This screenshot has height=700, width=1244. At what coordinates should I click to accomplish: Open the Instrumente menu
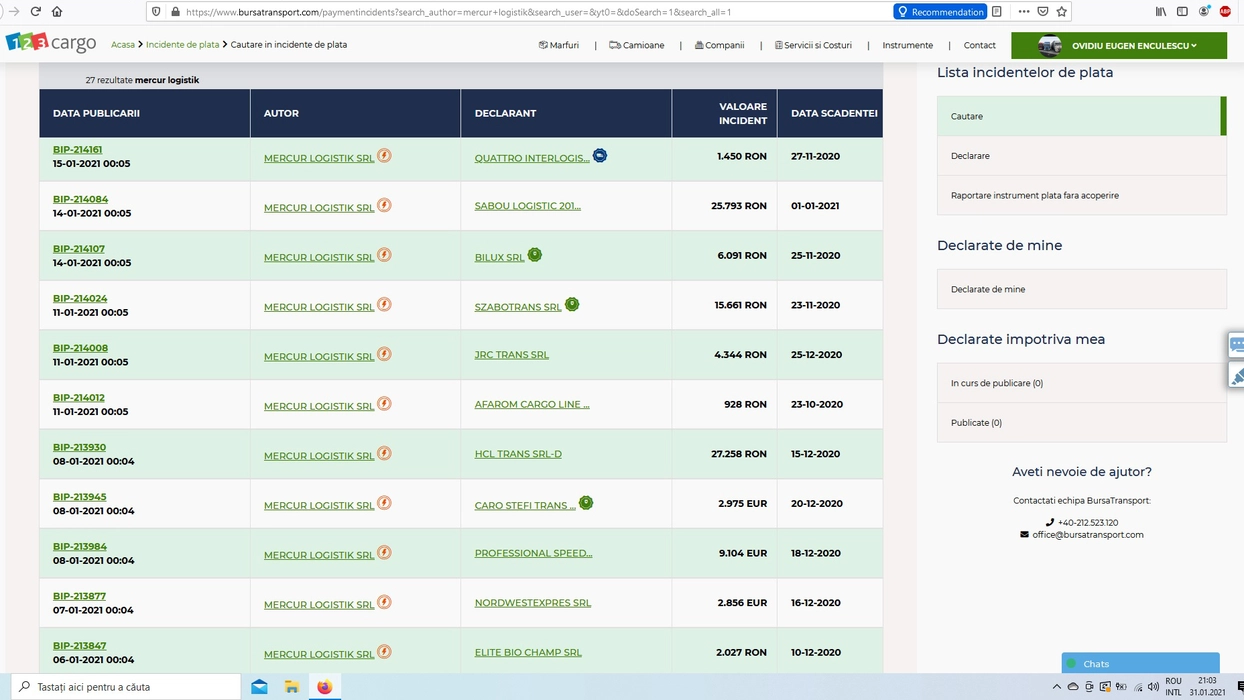pos(908,45)
